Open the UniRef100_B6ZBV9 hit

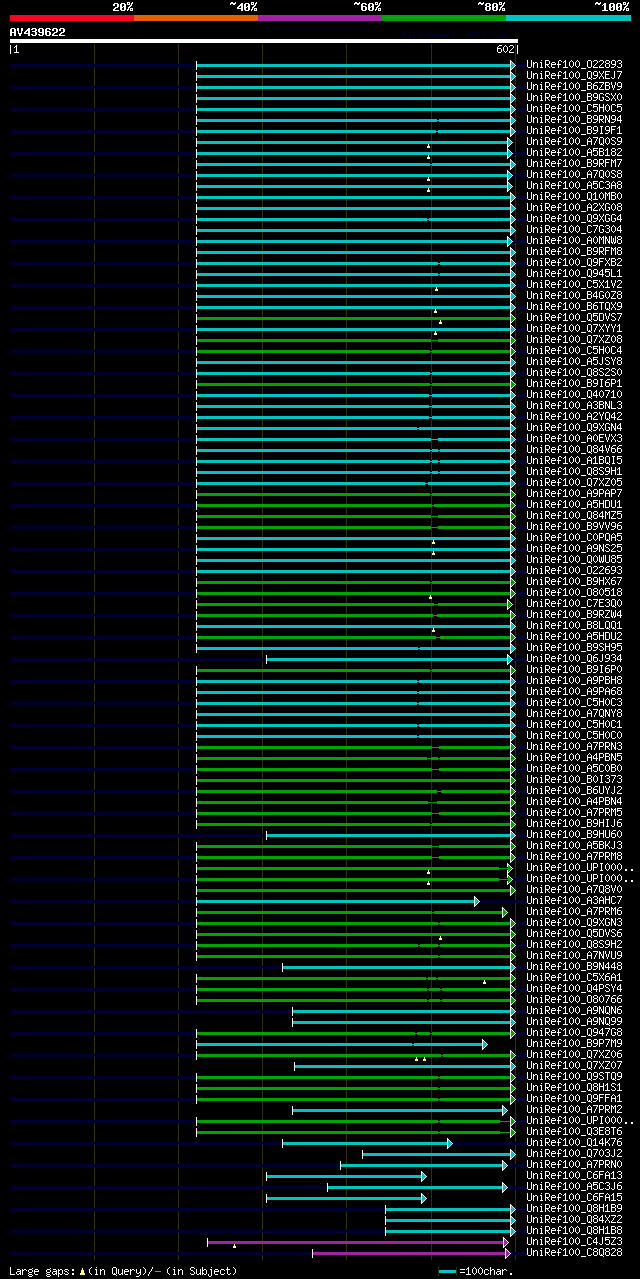pos(574,86)
